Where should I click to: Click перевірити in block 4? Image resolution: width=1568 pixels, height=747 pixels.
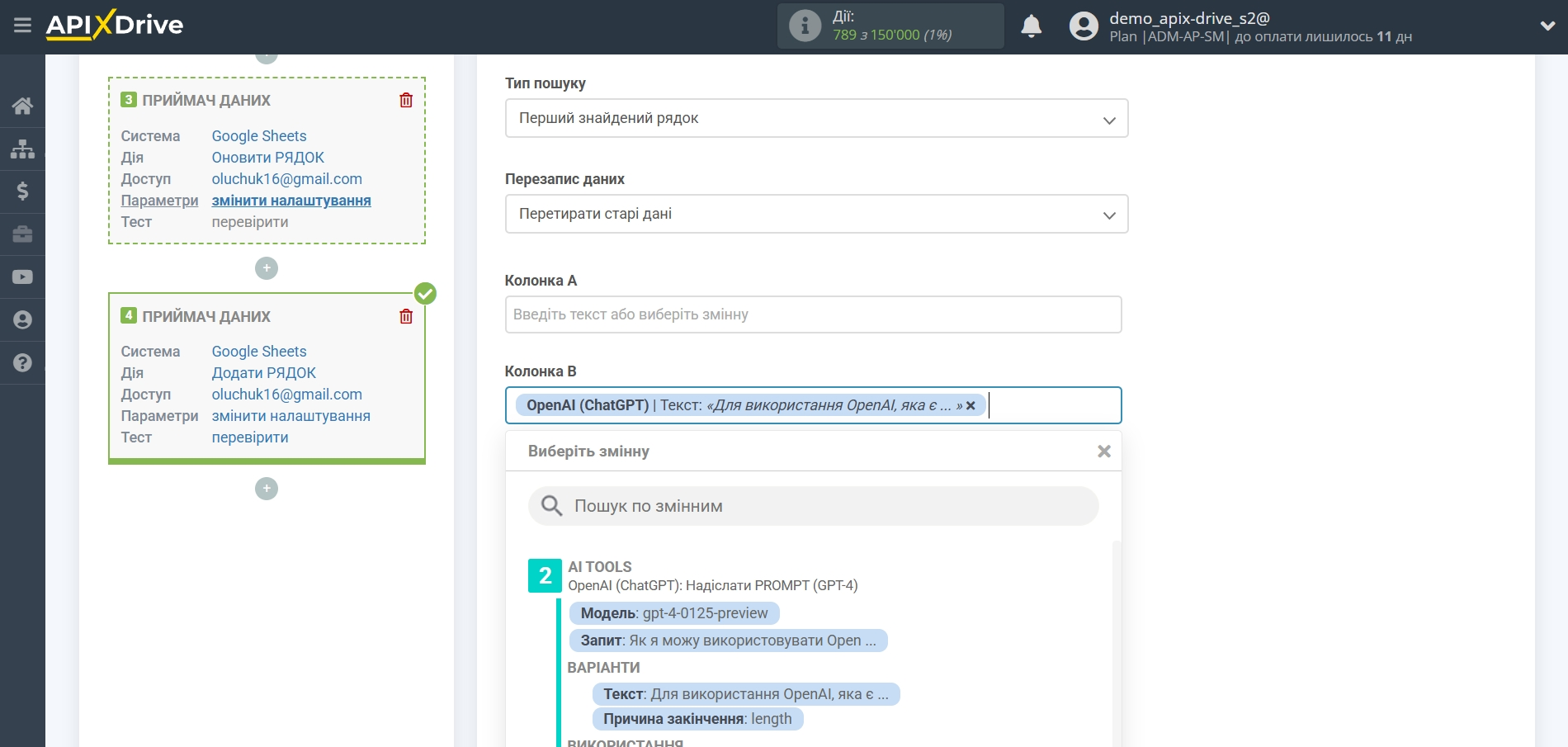[x=250, y=437]
